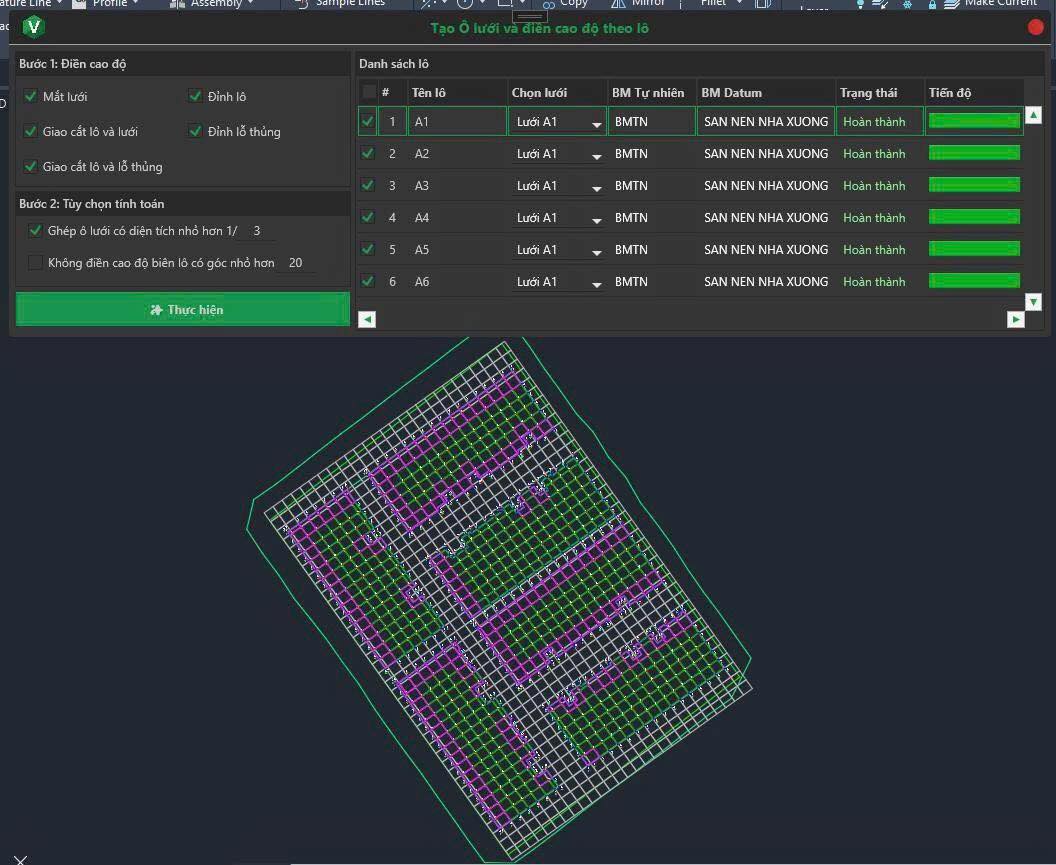Click the Hoàn thành status of lot A5

click(874, 249)
